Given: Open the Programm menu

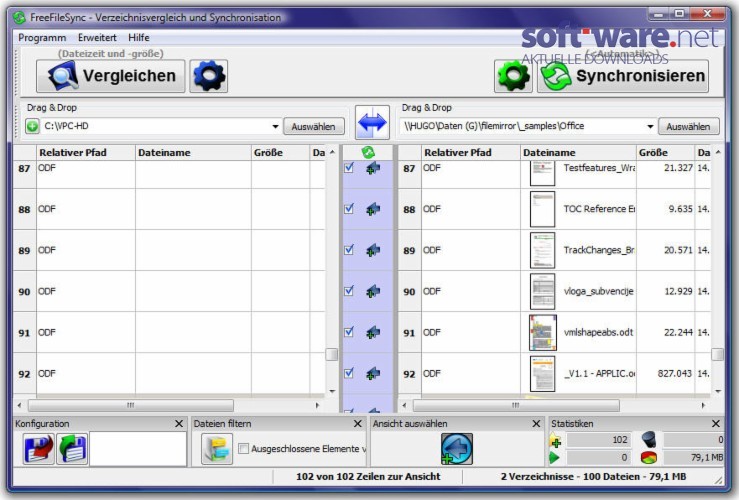Looking at the screenshot, I should pyautogui.click(x=42, y=38).
